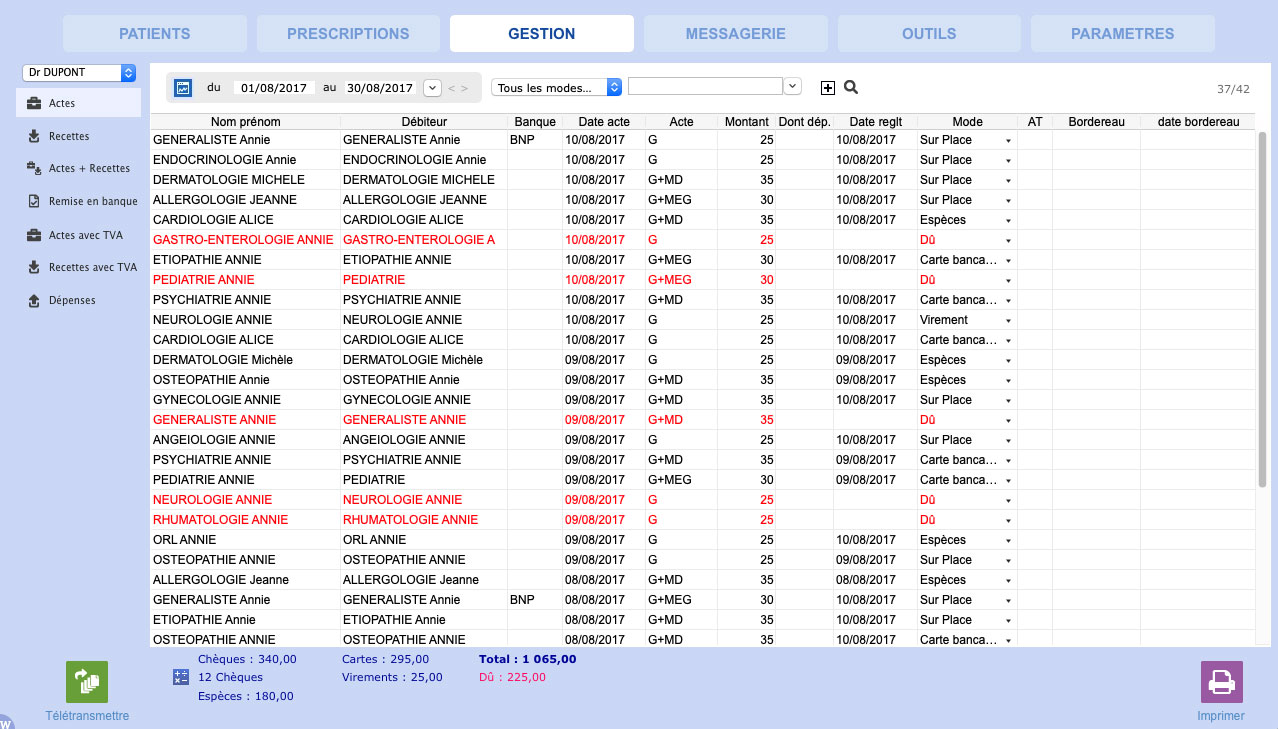Select Dépenses in the left sidebar
1278x729 pixels.
click(72, 300)
